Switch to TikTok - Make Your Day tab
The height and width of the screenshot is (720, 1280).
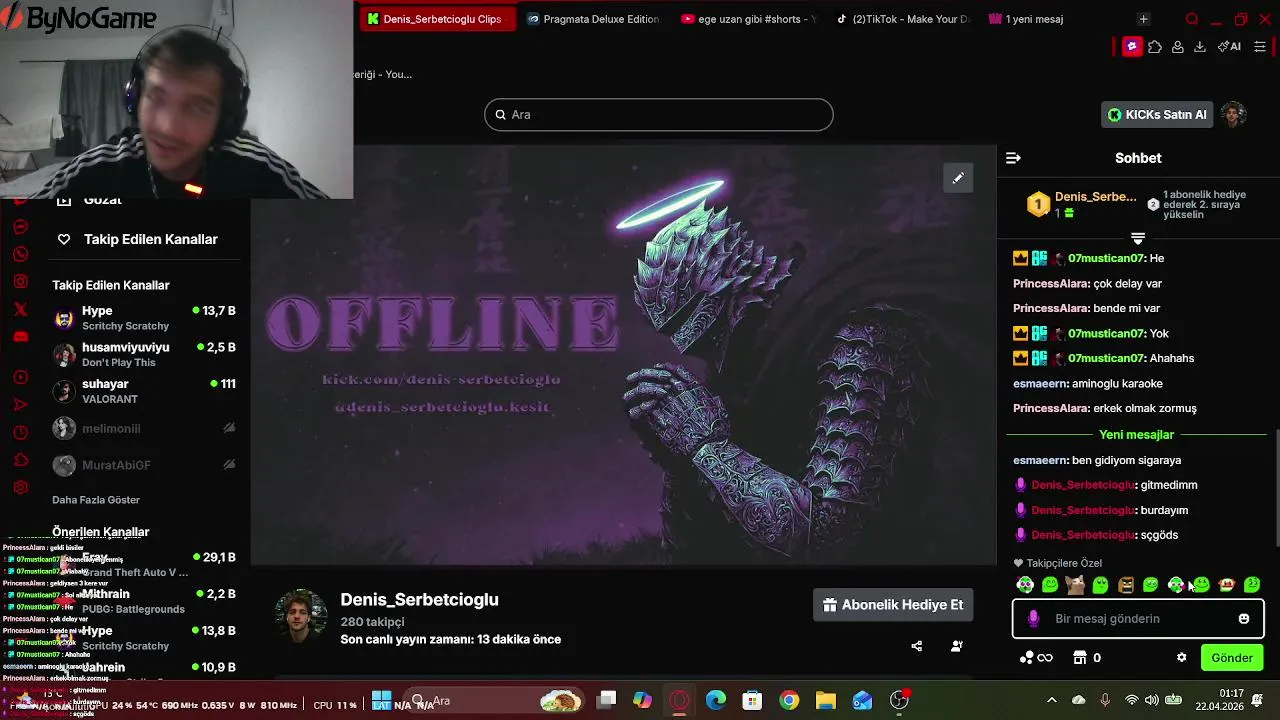pyautogui.click(x=903, y=19)
